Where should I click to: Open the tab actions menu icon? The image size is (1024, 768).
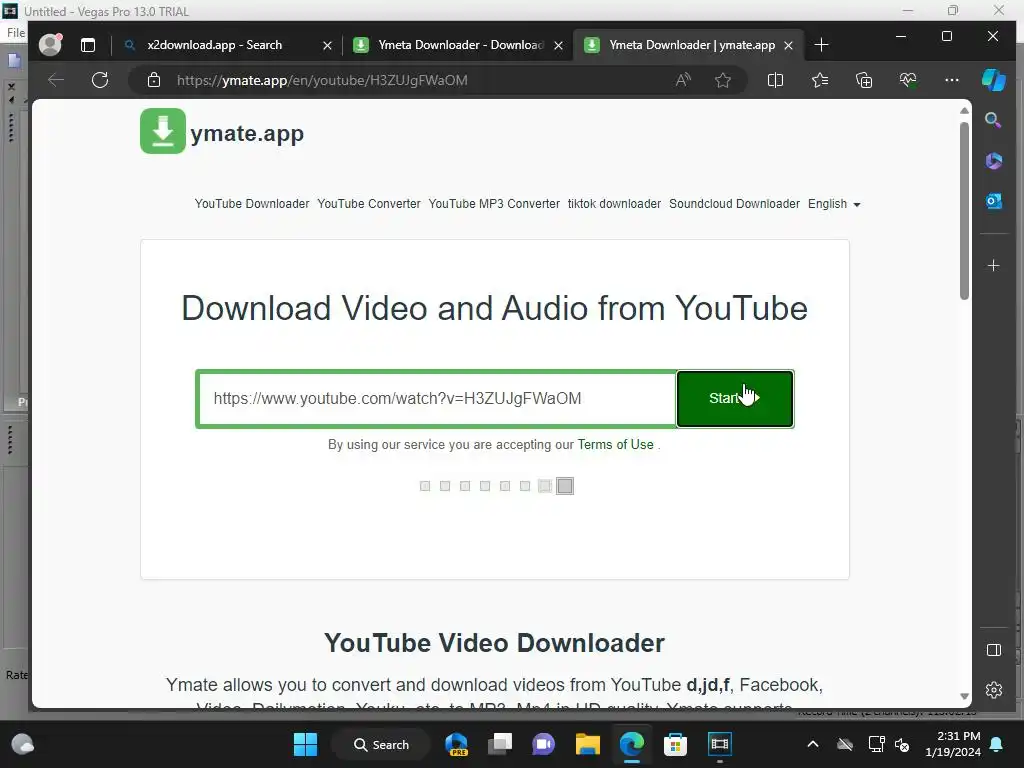[88, 45]
